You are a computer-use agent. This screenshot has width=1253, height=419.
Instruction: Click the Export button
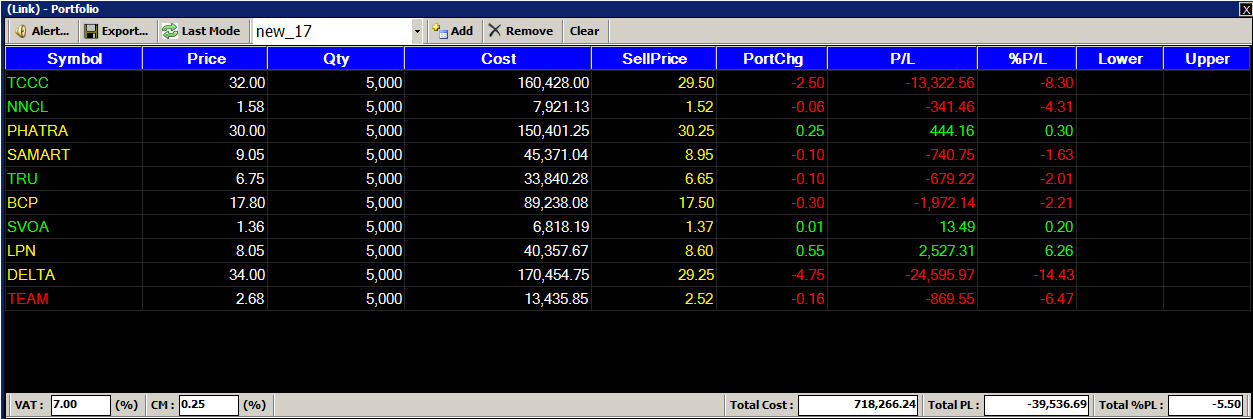pyautogui.click(x=116, y=31)
